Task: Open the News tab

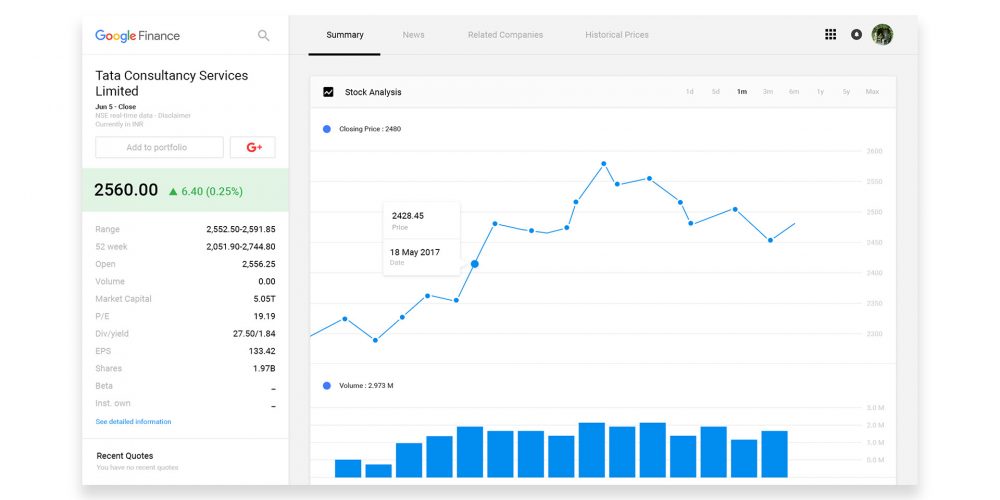Action: [x=413, y=35]
